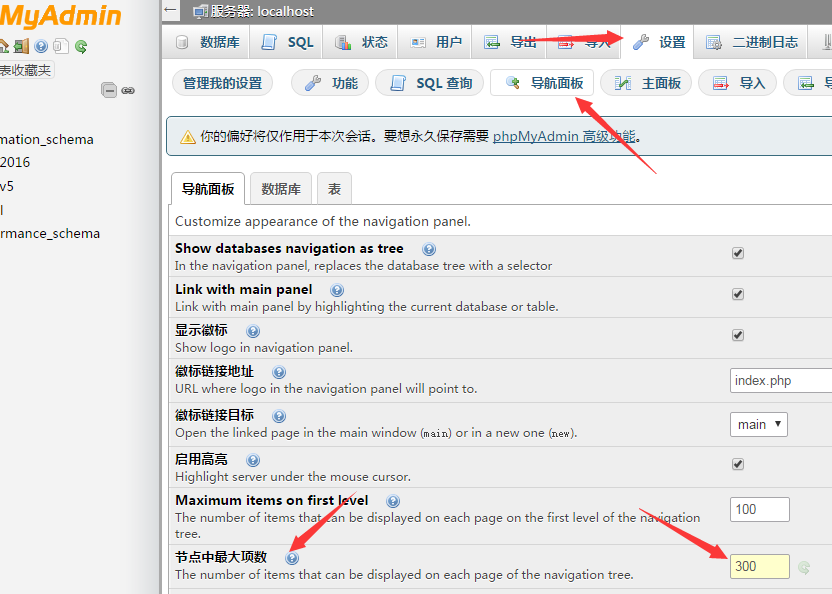Click the log out icon in sidebar
The width and height of the screenshot is (832, 594).
pos(21,46)
